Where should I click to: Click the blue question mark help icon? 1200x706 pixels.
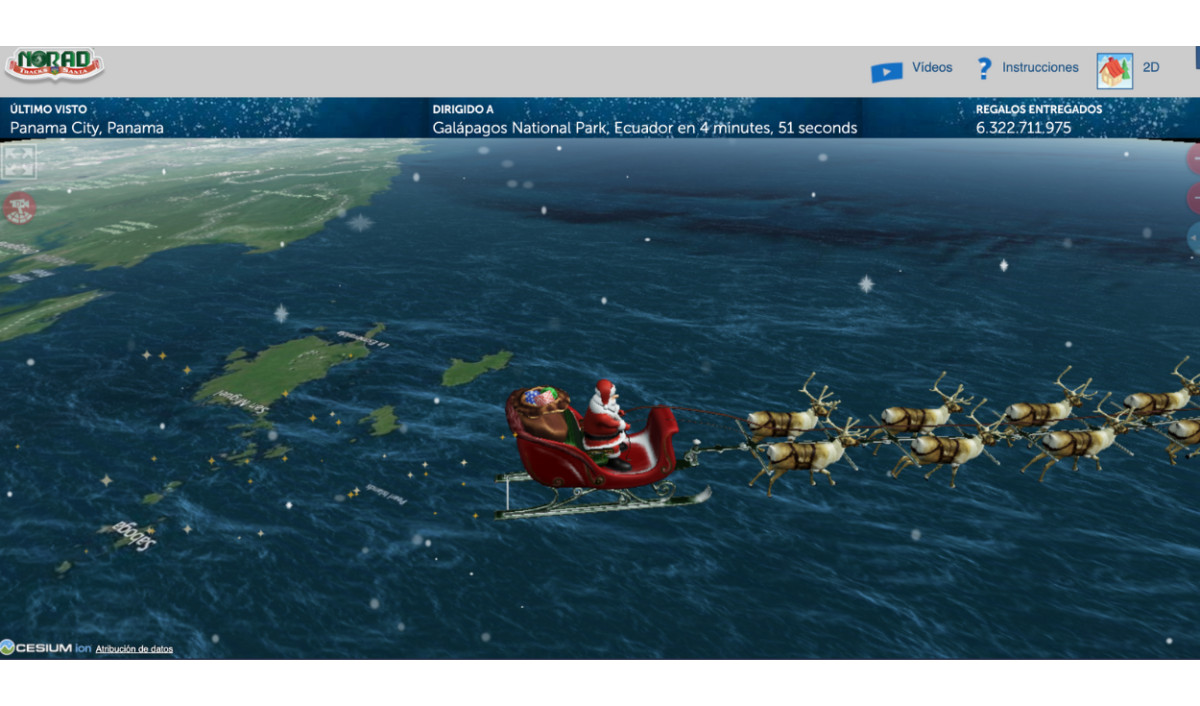(984, 69)
